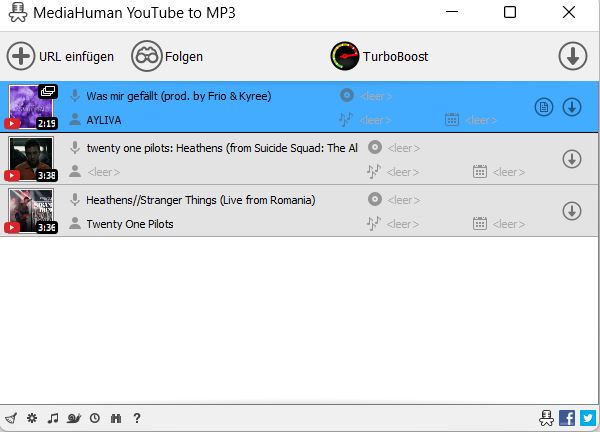This screenshot has height=432, width=600.
Task: Open settings gear in bottom bar
Action: point(32,418)
